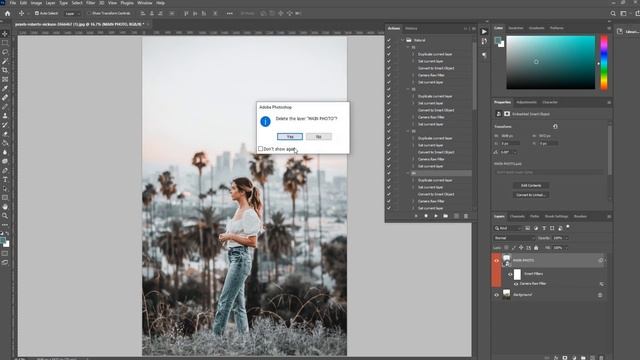This screenshot has width=640, height=360.
Task: Open the Fill value dropdown
Action: click(x=566, y=248)
